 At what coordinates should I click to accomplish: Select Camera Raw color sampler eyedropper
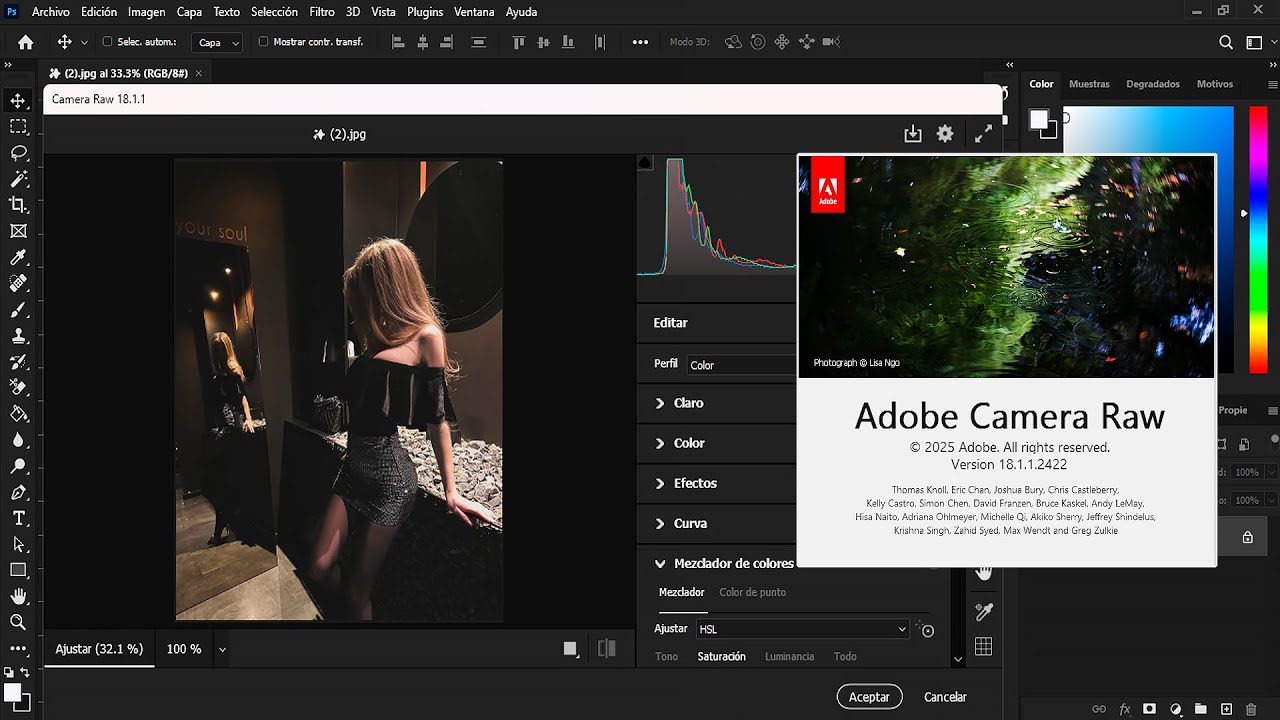[984, 611]
